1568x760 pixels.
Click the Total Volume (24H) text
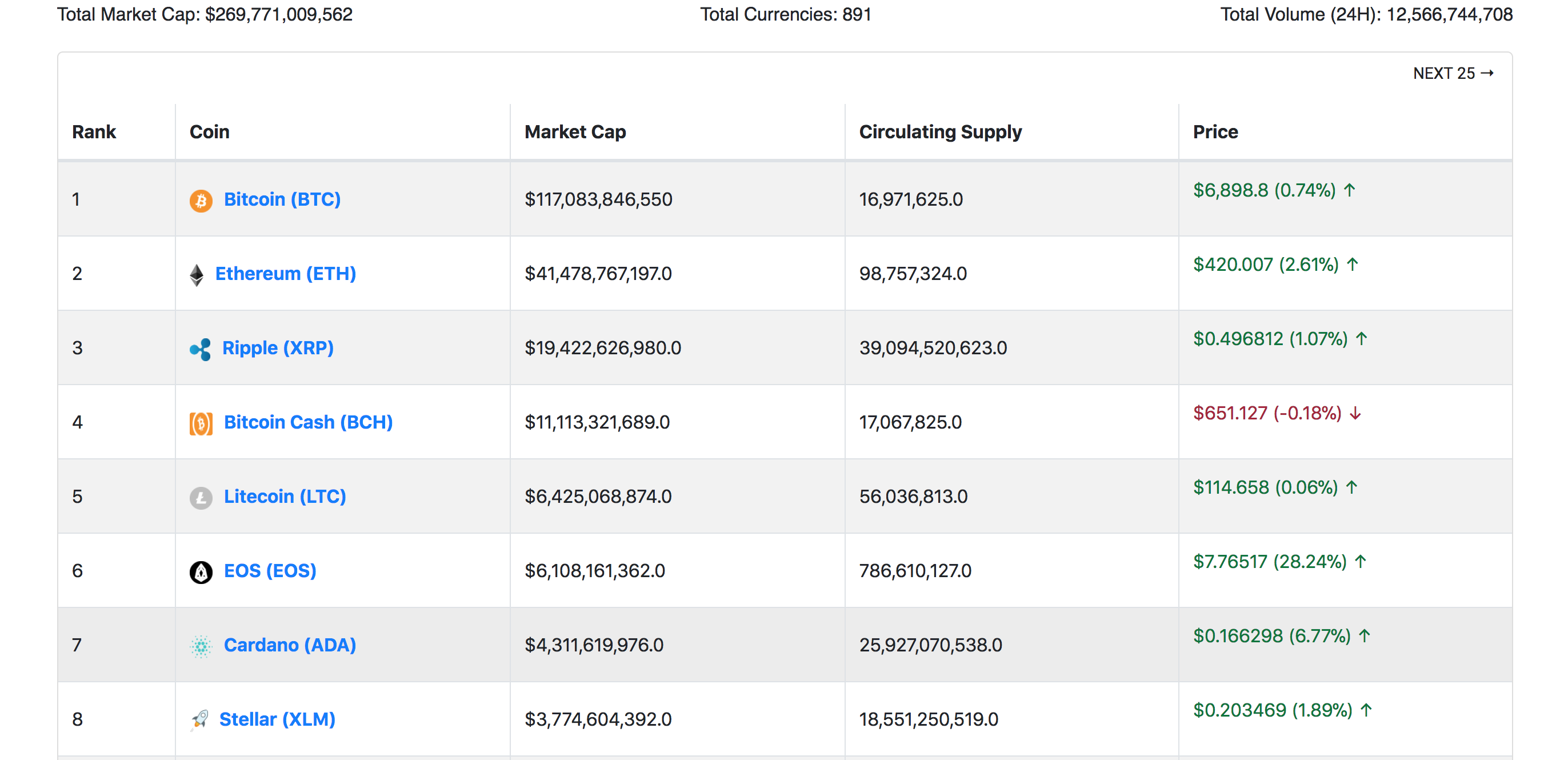1366,14
